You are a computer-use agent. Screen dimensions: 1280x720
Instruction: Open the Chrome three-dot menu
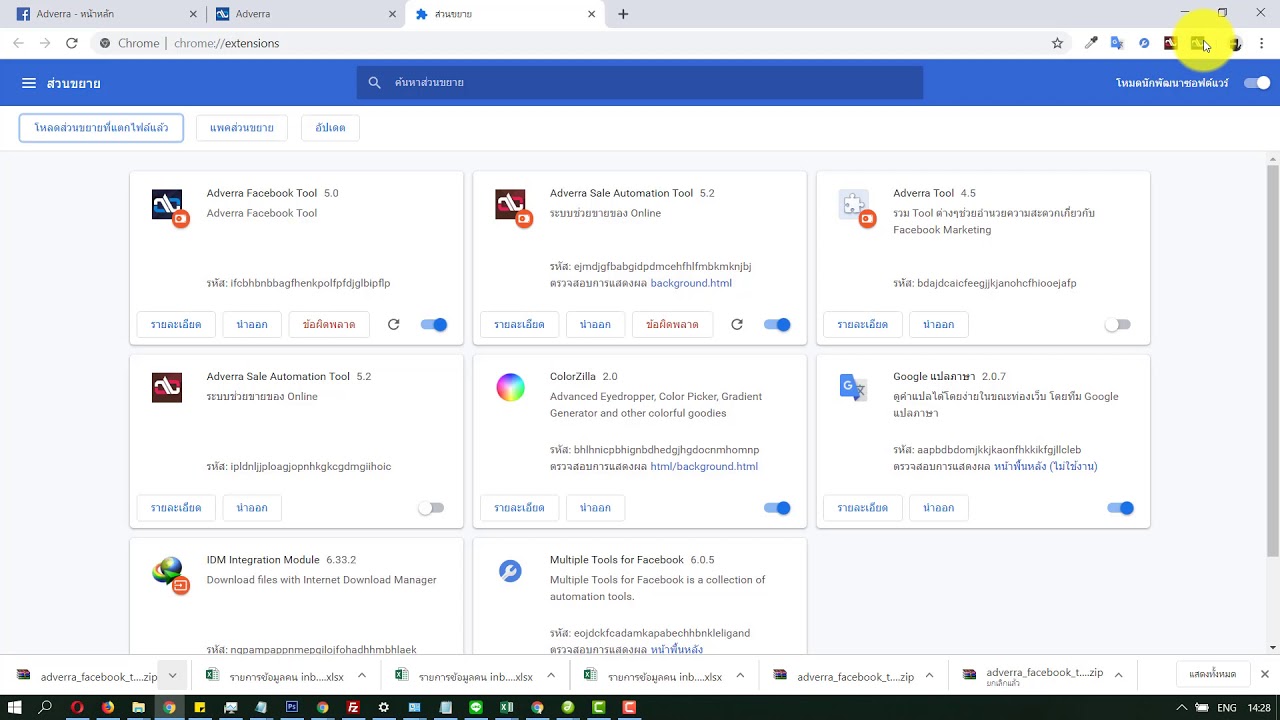(x=1262, y=43)
